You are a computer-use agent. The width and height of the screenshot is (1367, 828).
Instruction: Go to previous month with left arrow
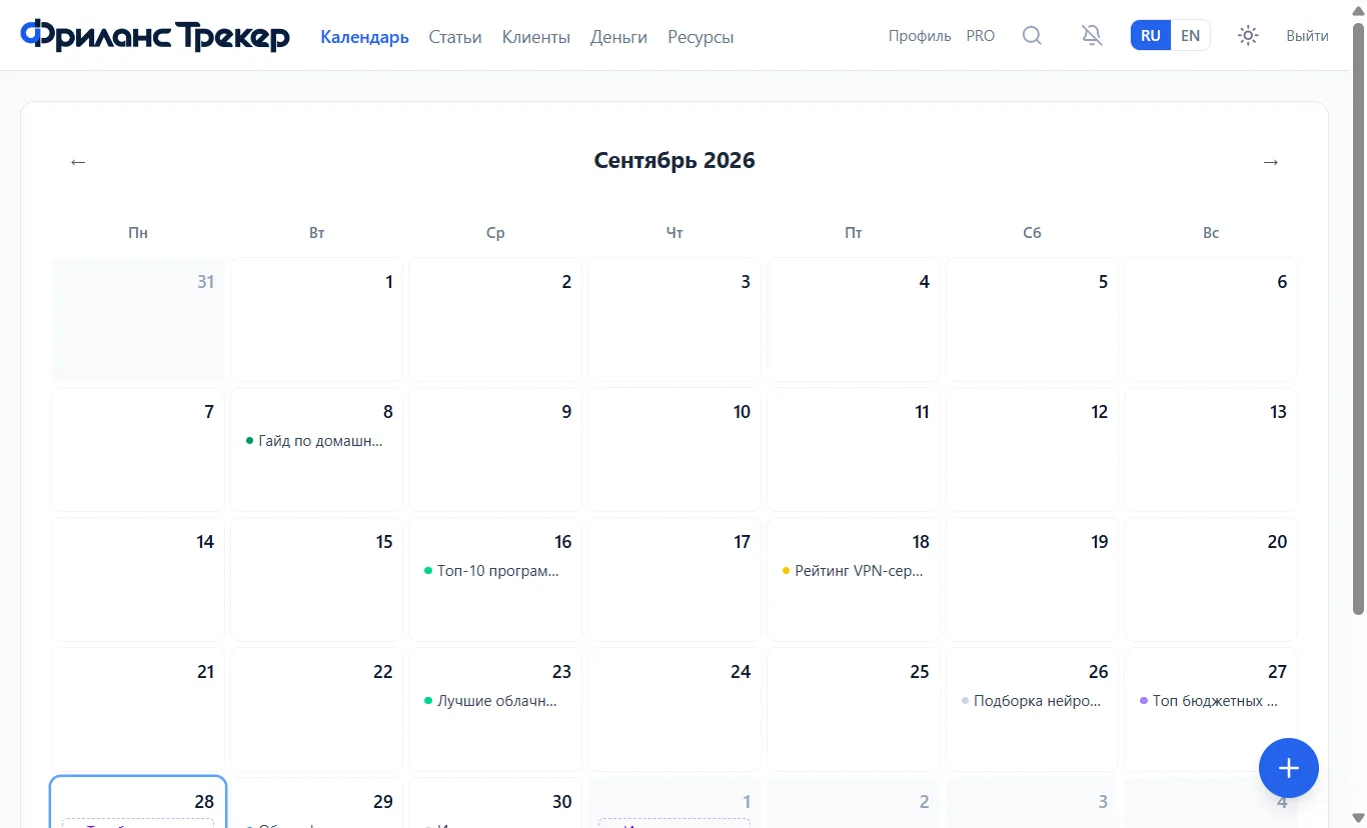[x=78, y=161]
